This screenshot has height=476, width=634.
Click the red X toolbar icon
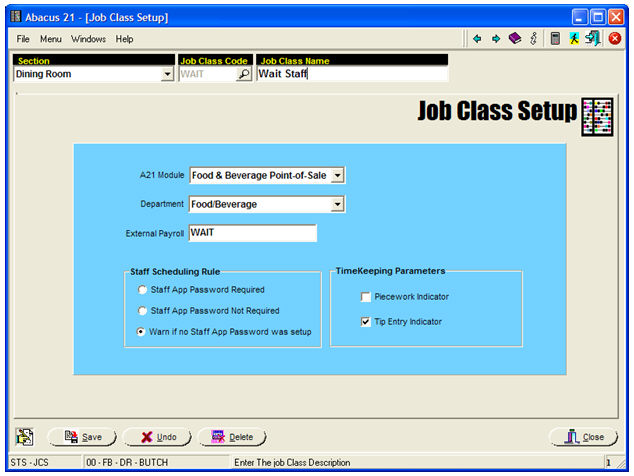(614, 39)
